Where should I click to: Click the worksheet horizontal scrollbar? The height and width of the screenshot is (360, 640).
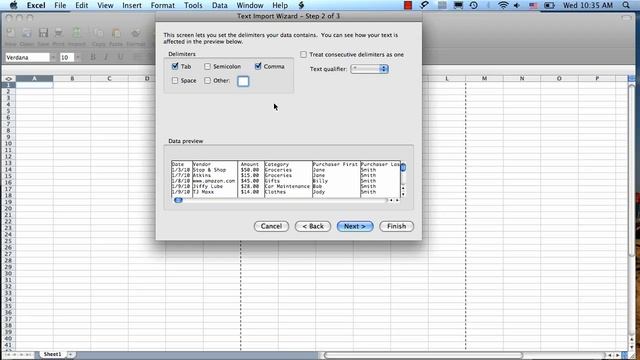pyautogui.click(x=423, y=355)
